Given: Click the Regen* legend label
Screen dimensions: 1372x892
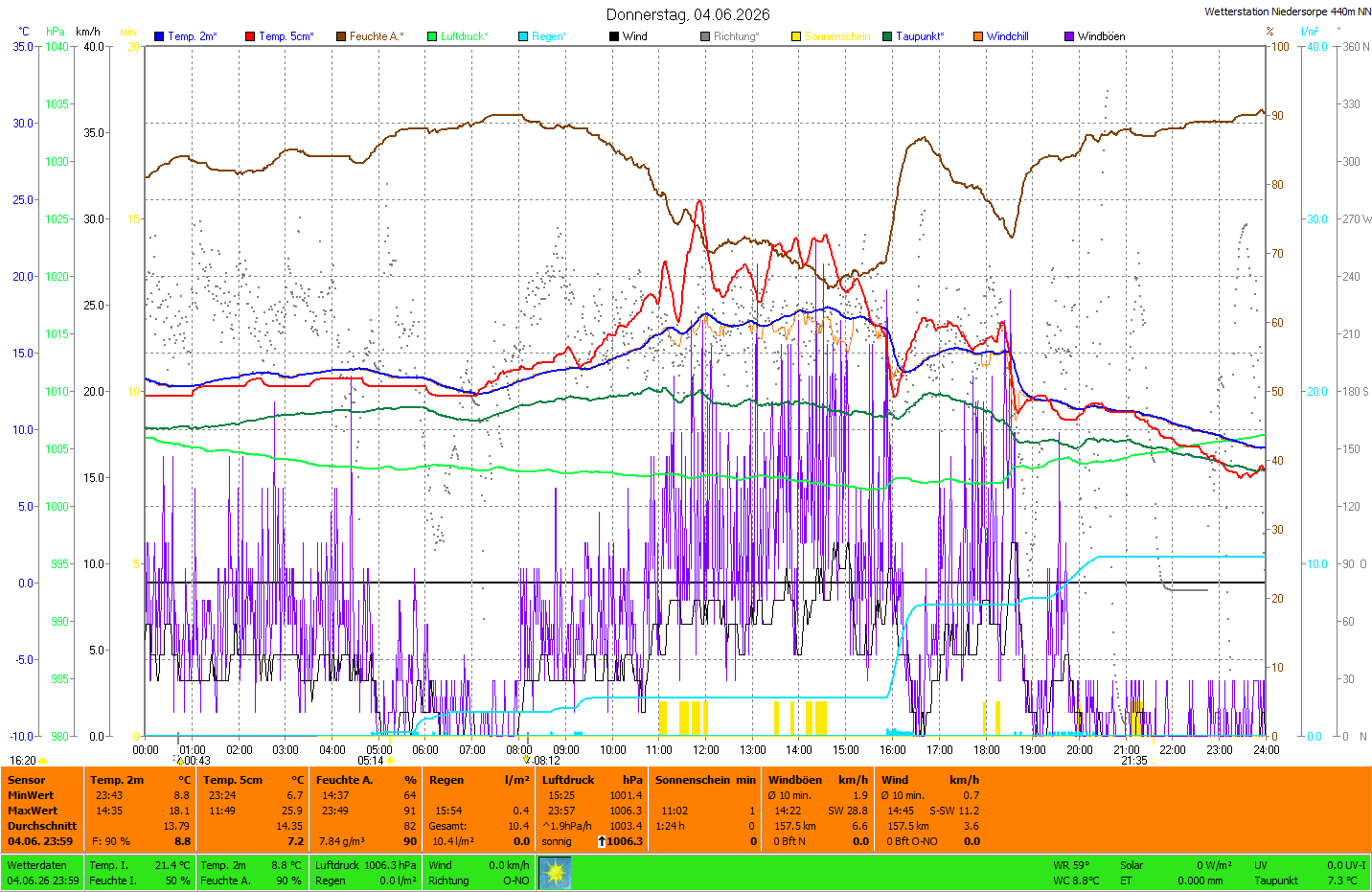Looking at the screenshot, I should tap(550, 36).
